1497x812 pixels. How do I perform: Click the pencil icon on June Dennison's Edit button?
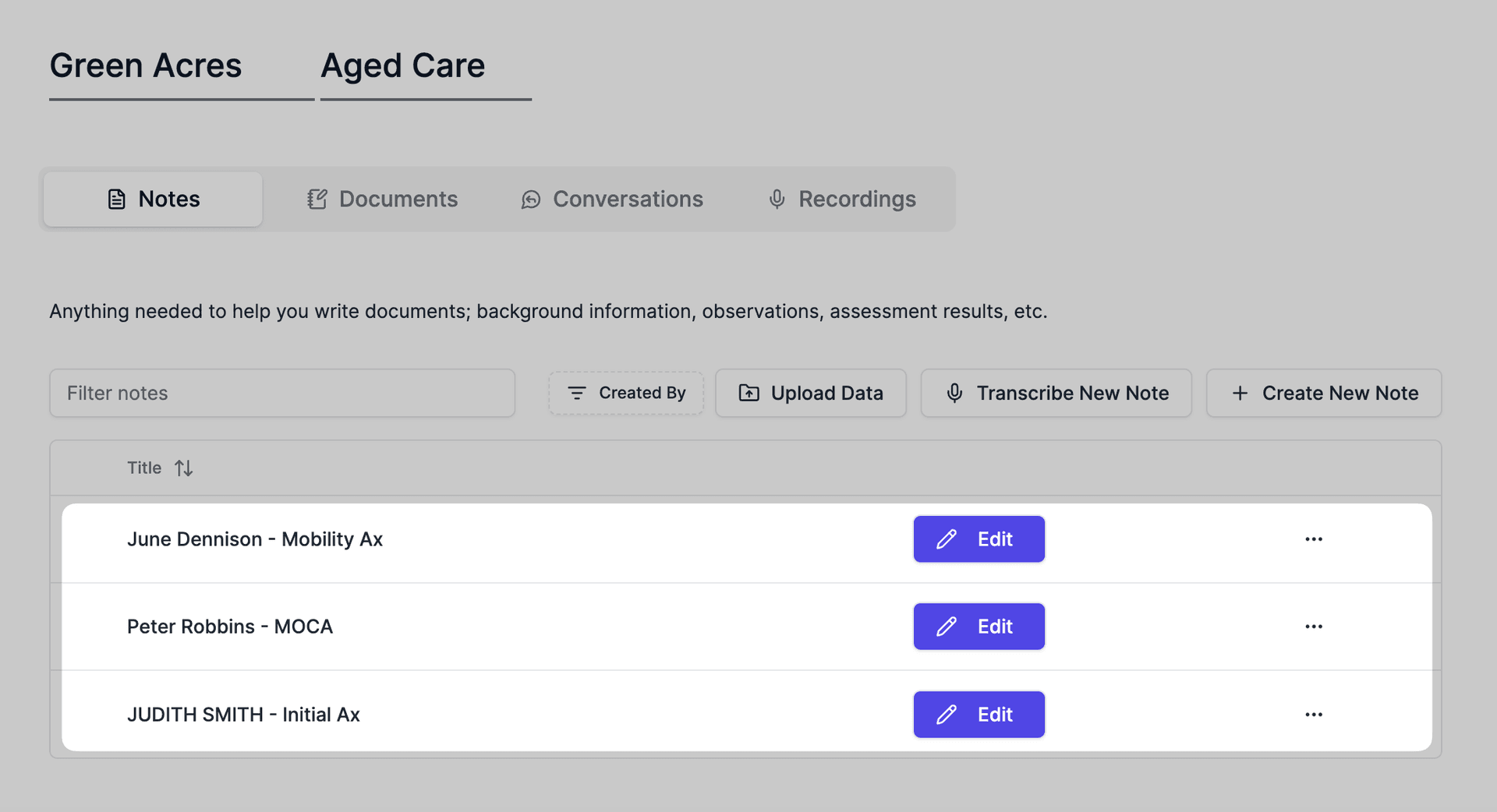pyautogui.click(x=946, y=538)
